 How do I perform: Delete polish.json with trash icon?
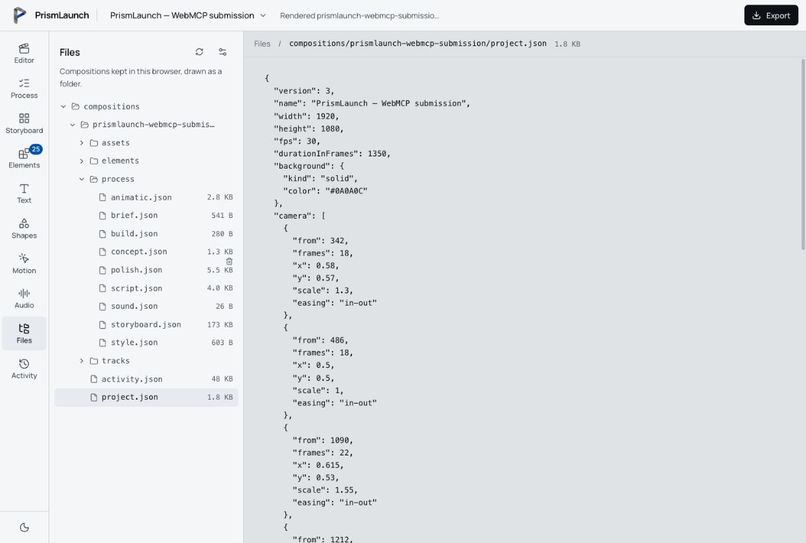point(229,261)
